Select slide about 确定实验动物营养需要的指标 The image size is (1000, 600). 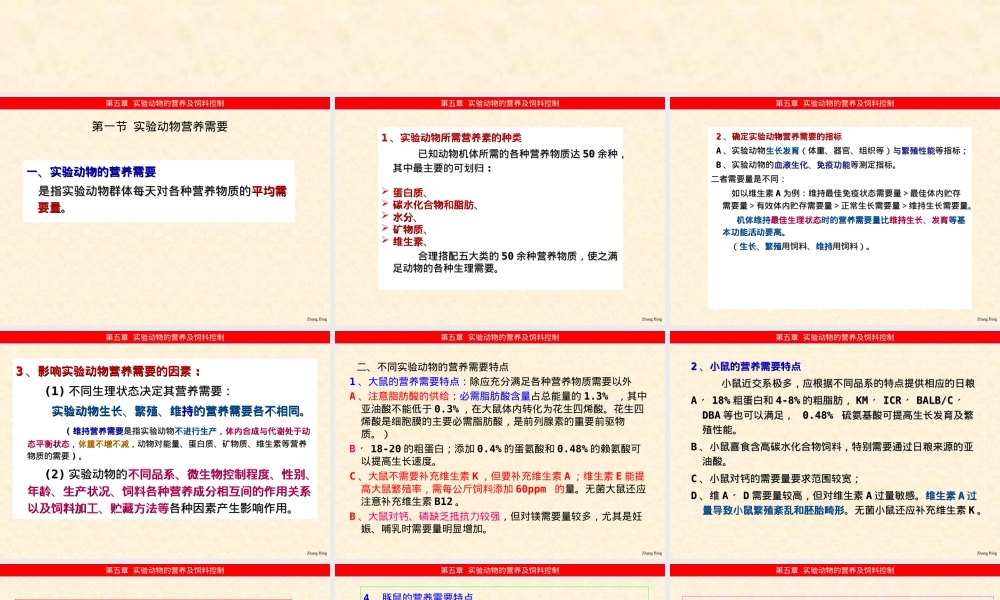(835, 211)
